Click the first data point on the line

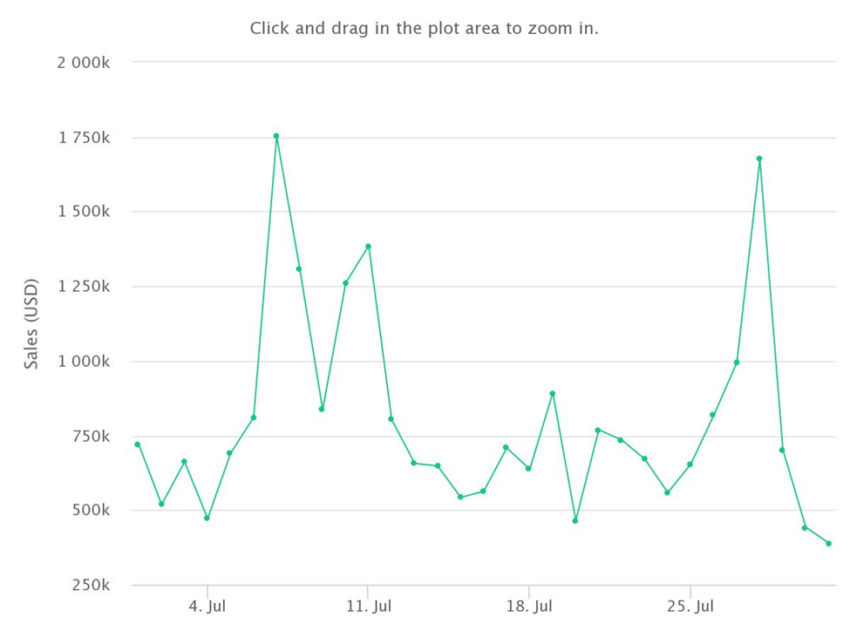coord(138,445)
